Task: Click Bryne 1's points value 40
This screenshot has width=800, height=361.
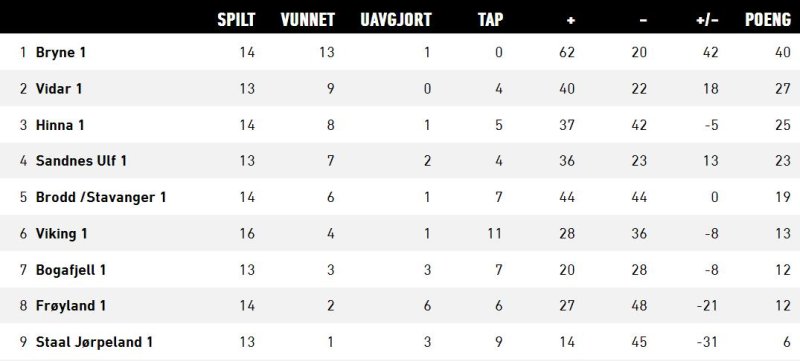Action: [783, 53]
